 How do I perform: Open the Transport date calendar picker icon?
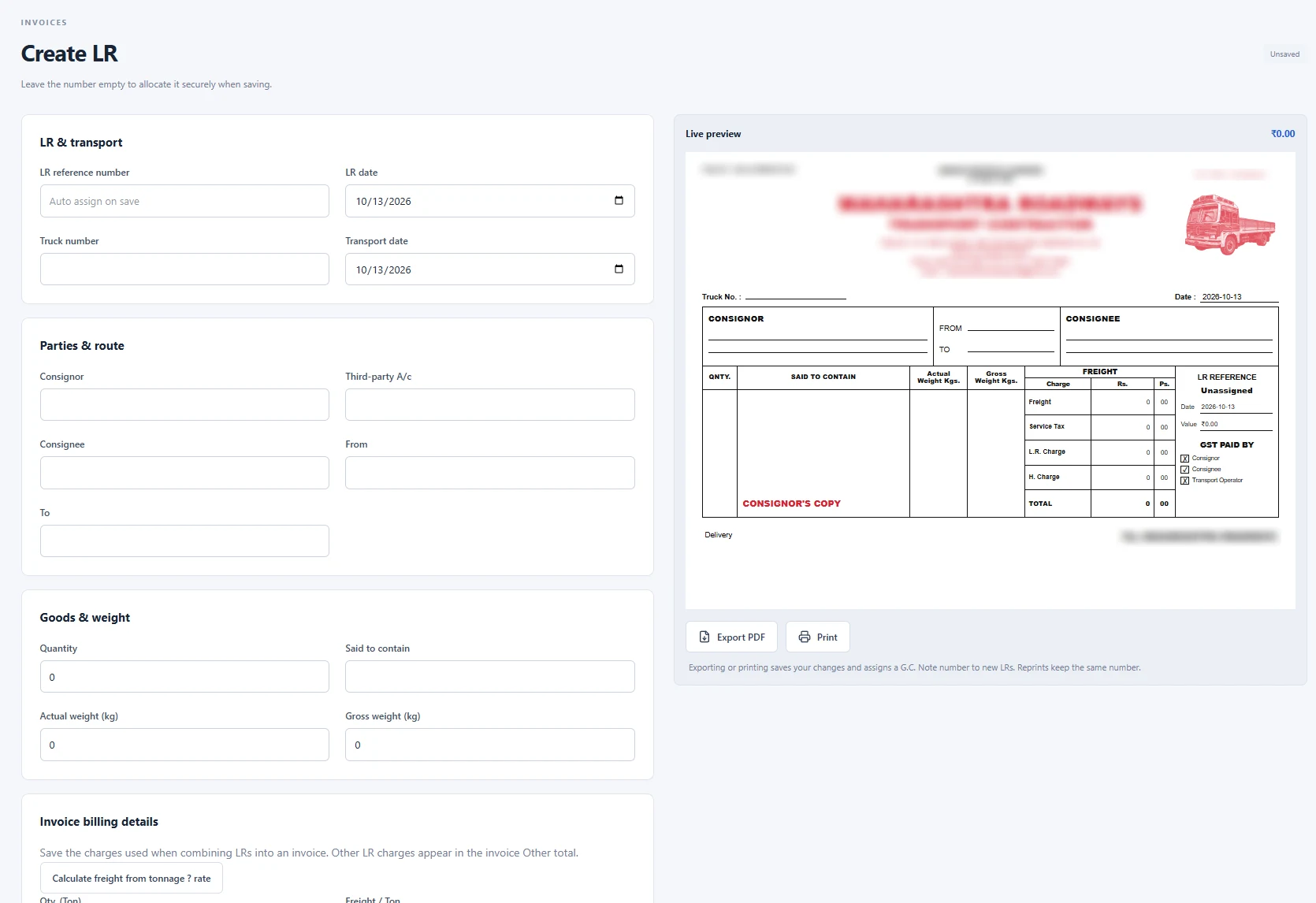(x=619, y=269)
